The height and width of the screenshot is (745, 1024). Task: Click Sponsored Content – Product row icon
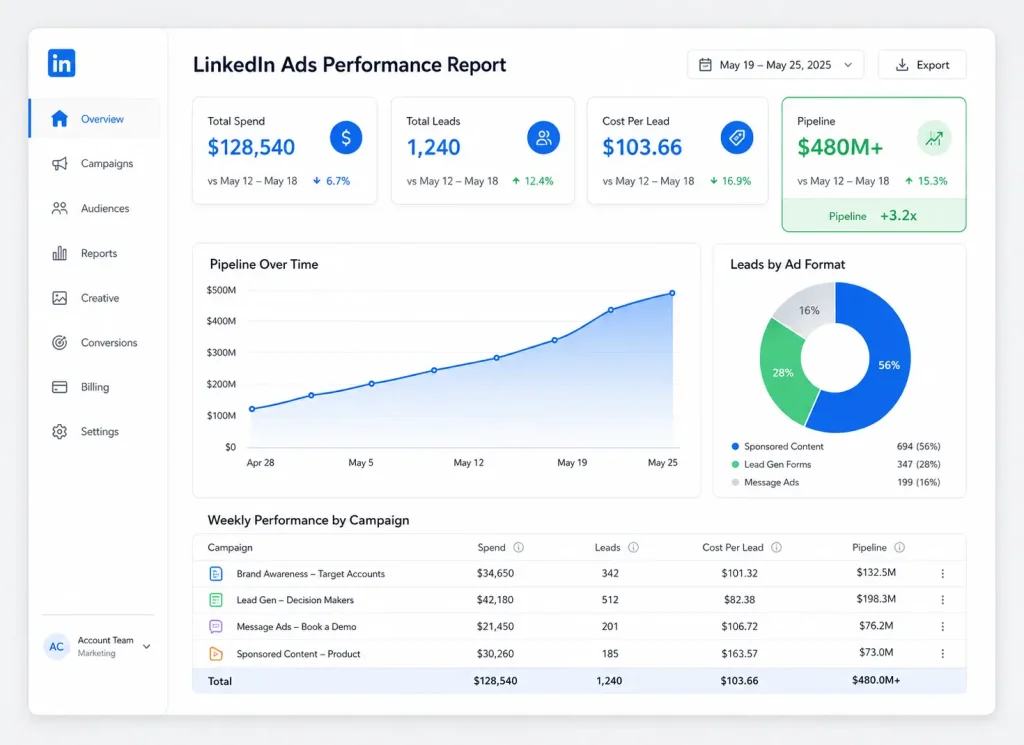tap(216, 654)
